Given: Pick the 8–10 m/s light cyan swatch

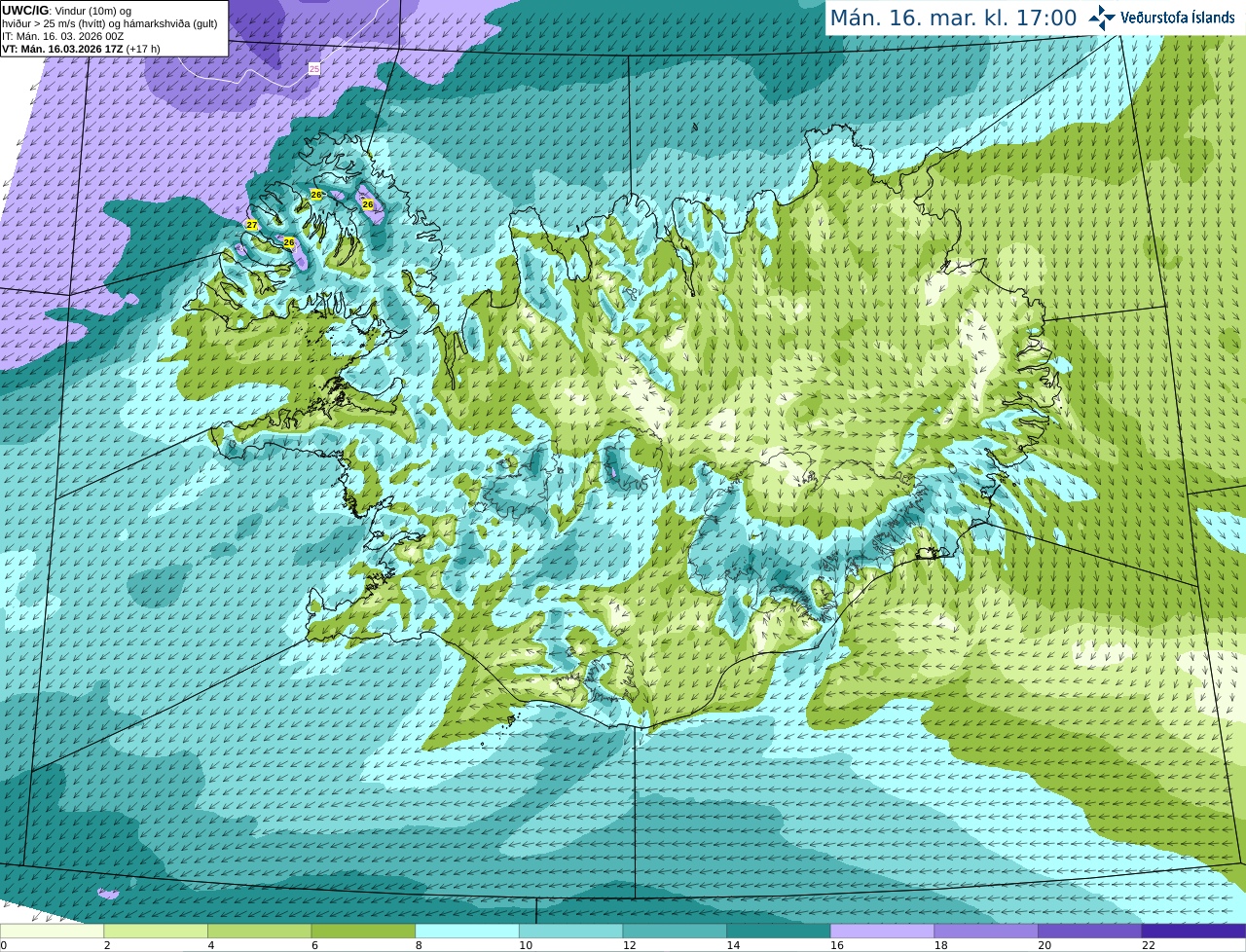Looking at the screenshot, I should (467, 932).
